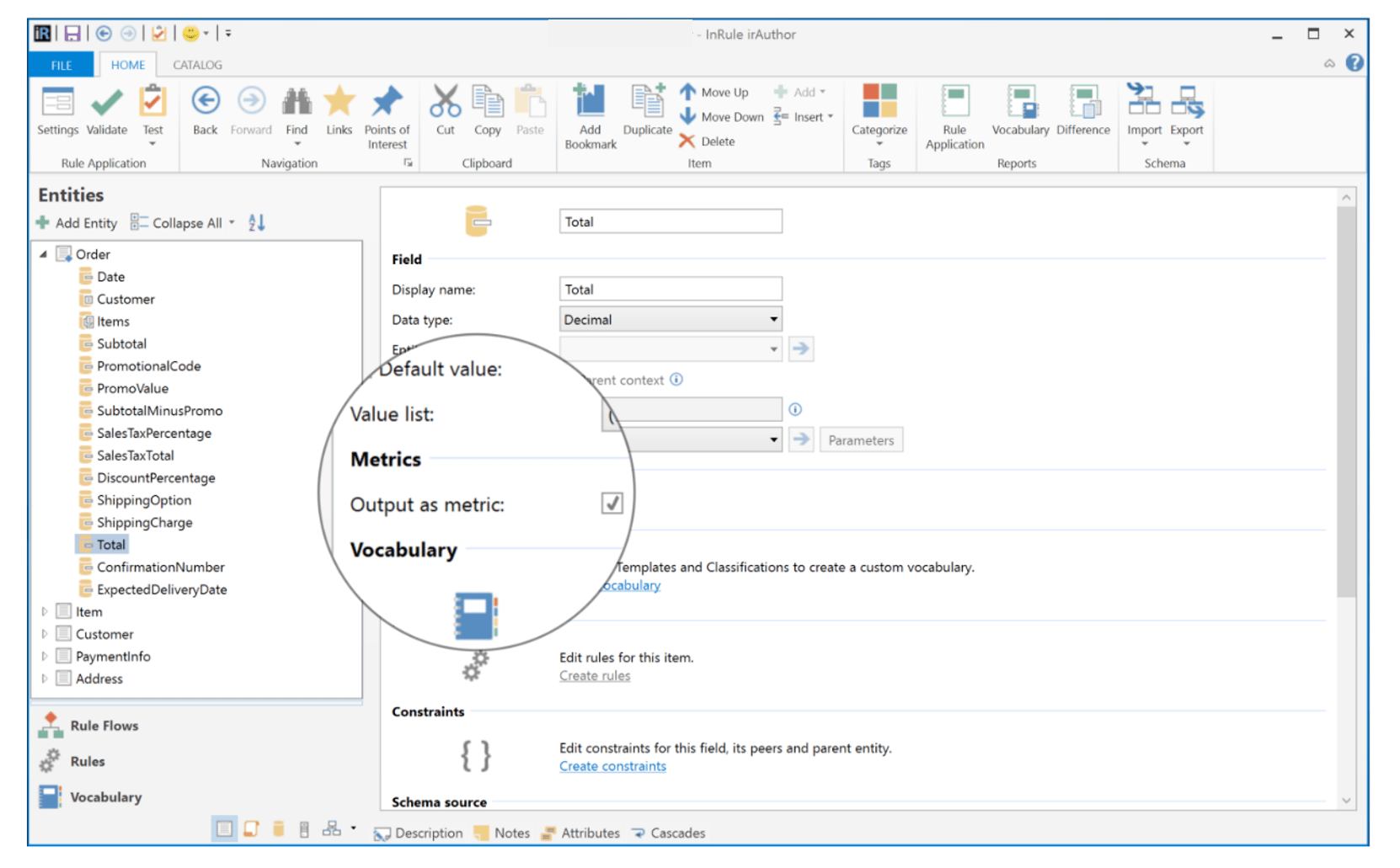The image size is (1400, 868).
Task: Open the Vocabulary report
Action: 1020,109
